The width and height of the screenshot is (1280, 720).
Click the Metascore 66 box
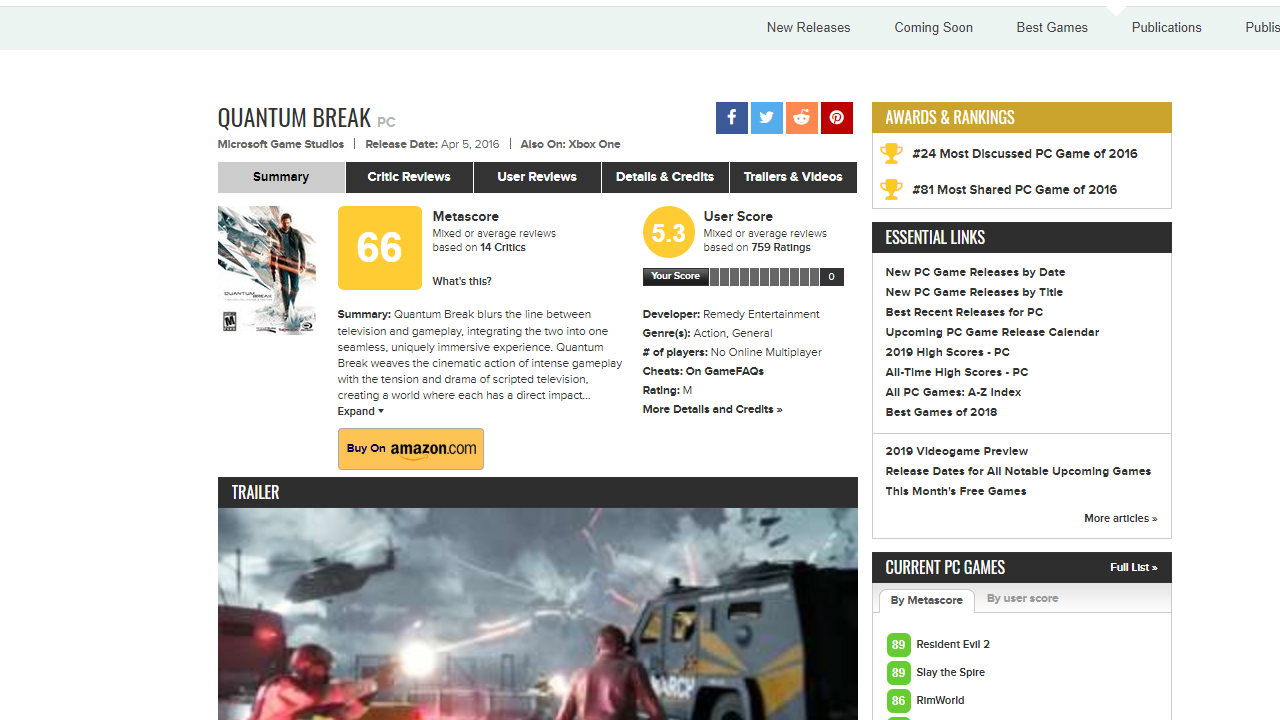pyautogui.click(x=380, y=248)
